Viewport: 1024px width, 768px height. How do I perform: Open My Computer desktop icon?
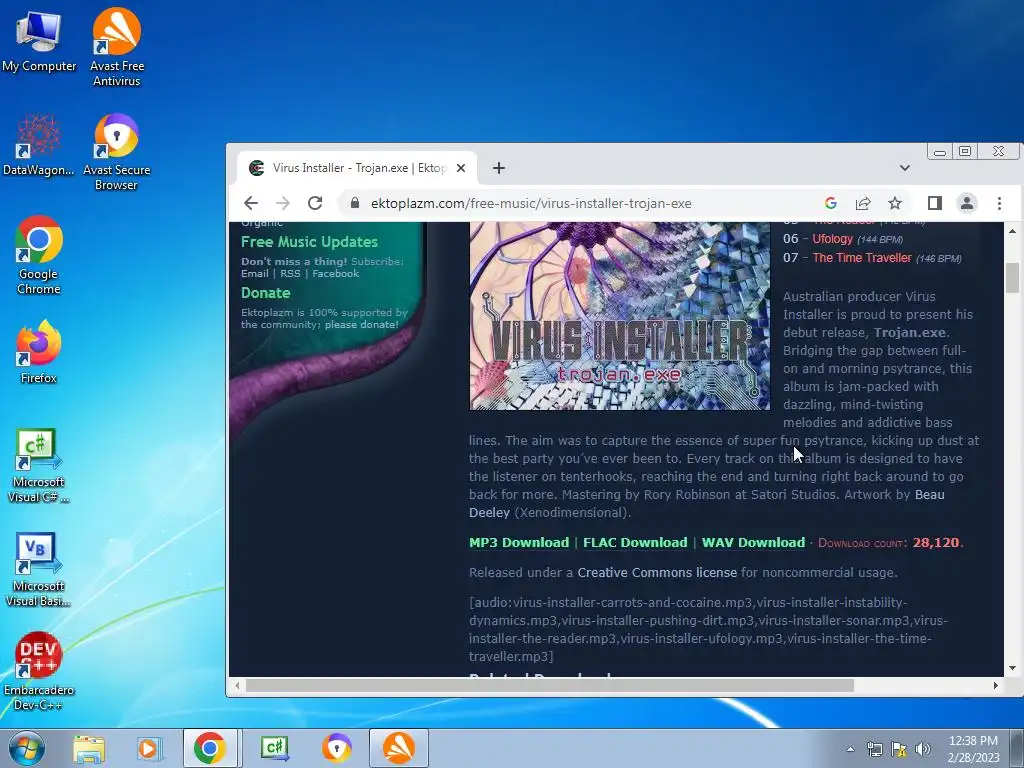[x=39, y=42]
